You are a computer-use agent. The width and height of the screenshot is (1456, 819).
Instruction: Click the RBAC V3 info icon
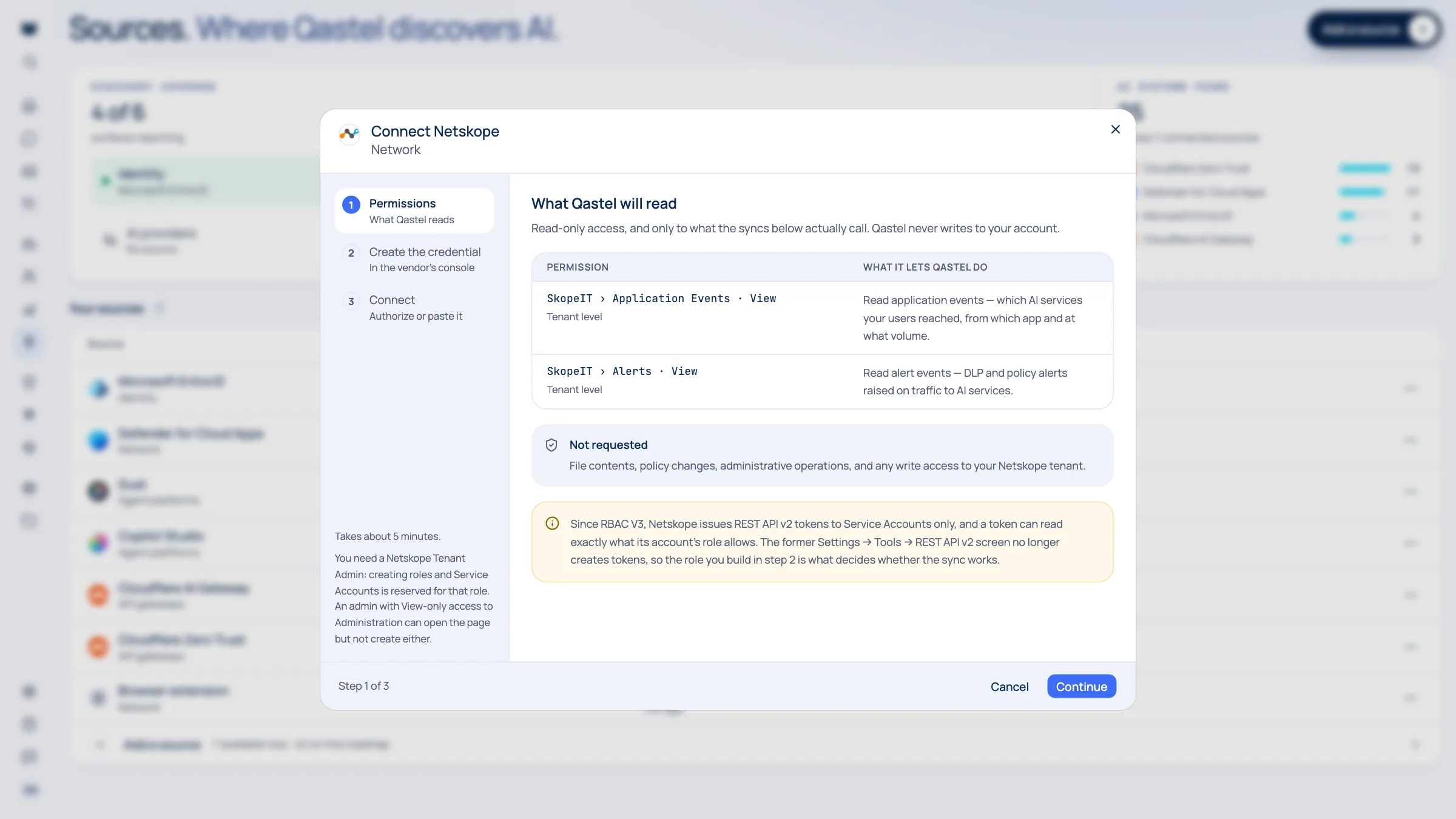click(552, 523)
